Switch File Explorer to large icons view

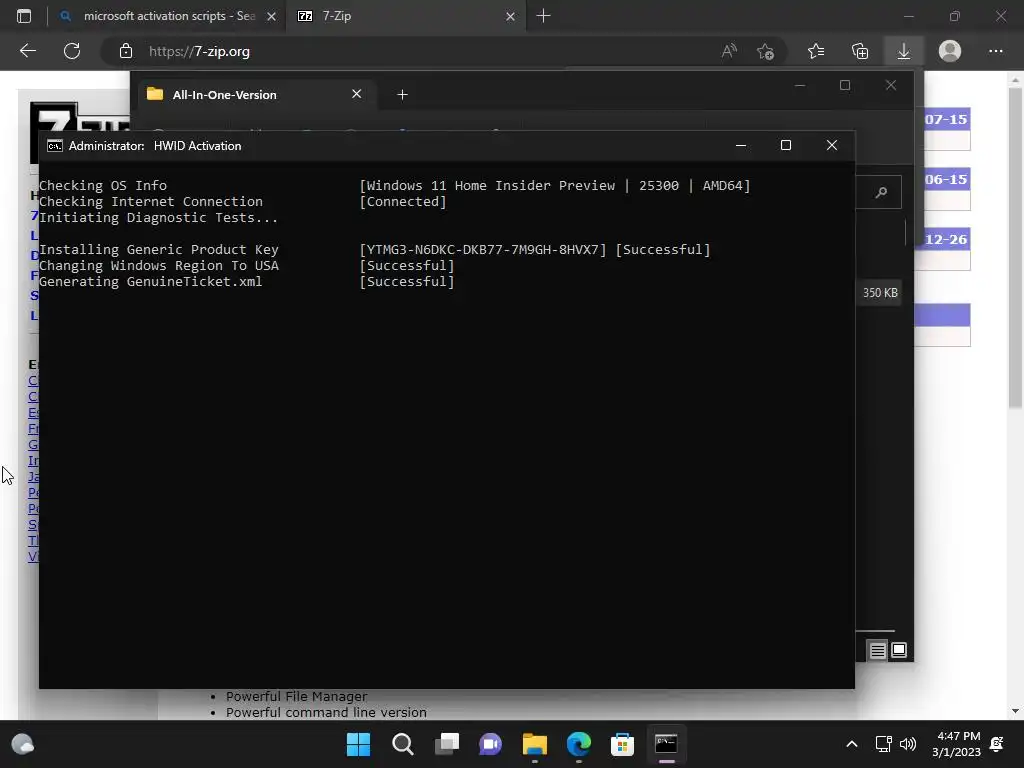[x=899, y=650]
